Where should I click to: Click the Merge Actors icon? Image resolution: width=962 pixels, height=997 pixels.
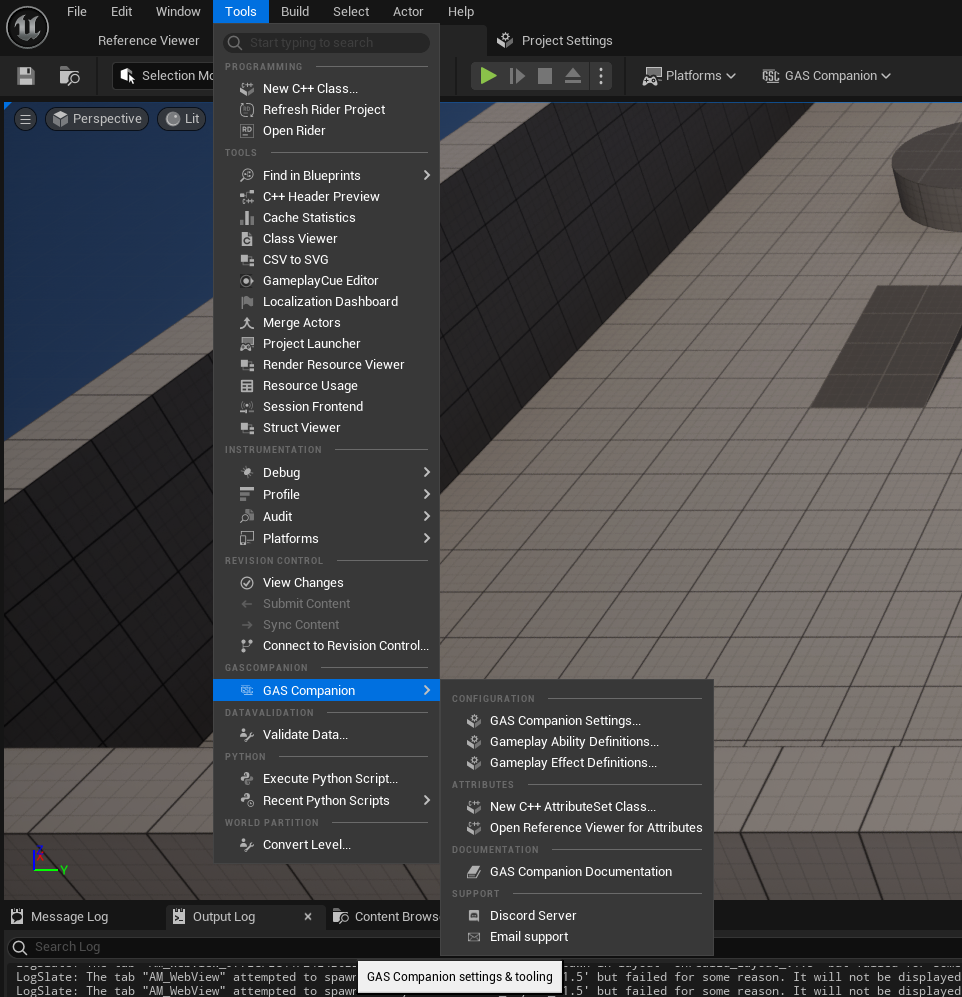click(247, 322)
